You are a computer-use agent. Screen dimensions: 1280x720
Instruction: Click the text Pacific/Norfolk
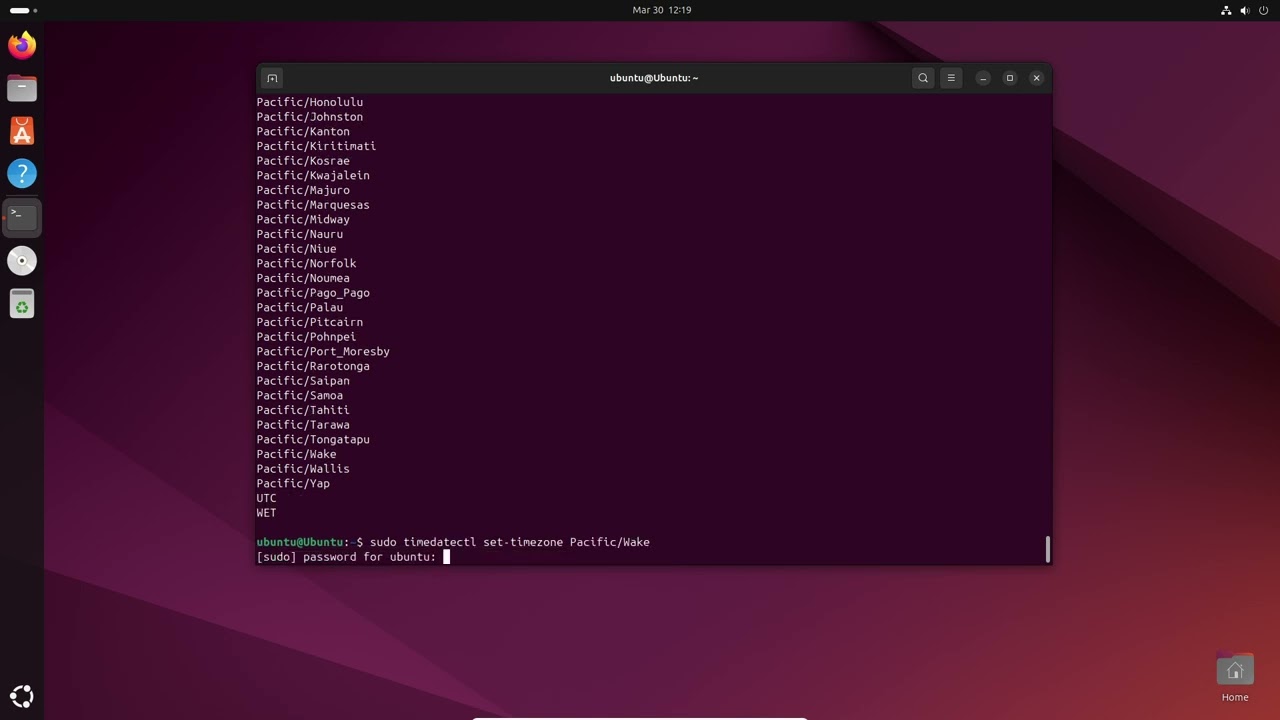306,263
